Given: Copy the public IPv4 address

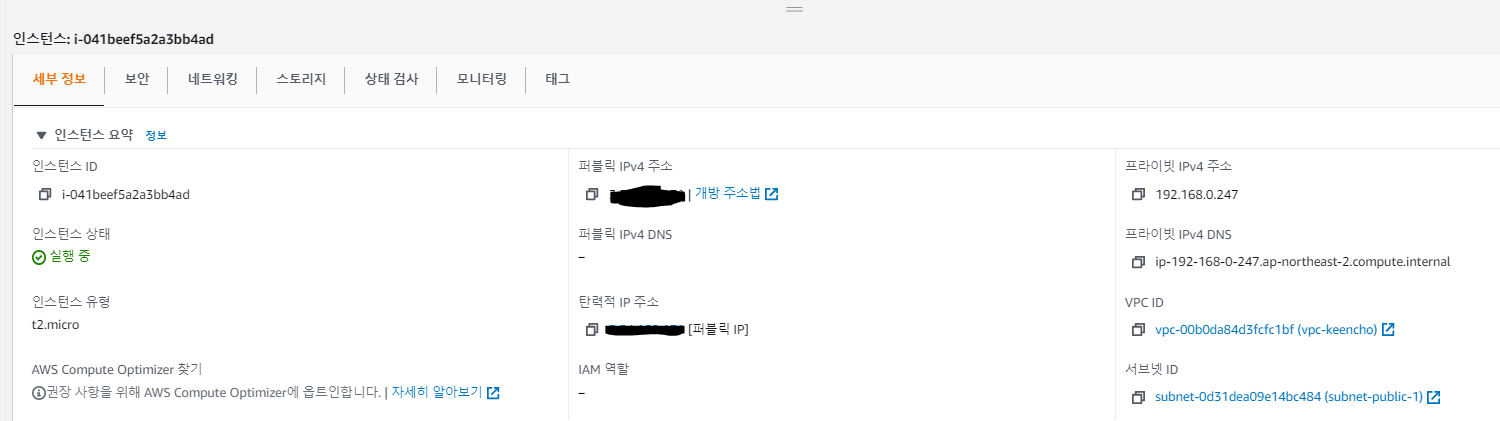Looking at the screenshot, I should [592, 194].
